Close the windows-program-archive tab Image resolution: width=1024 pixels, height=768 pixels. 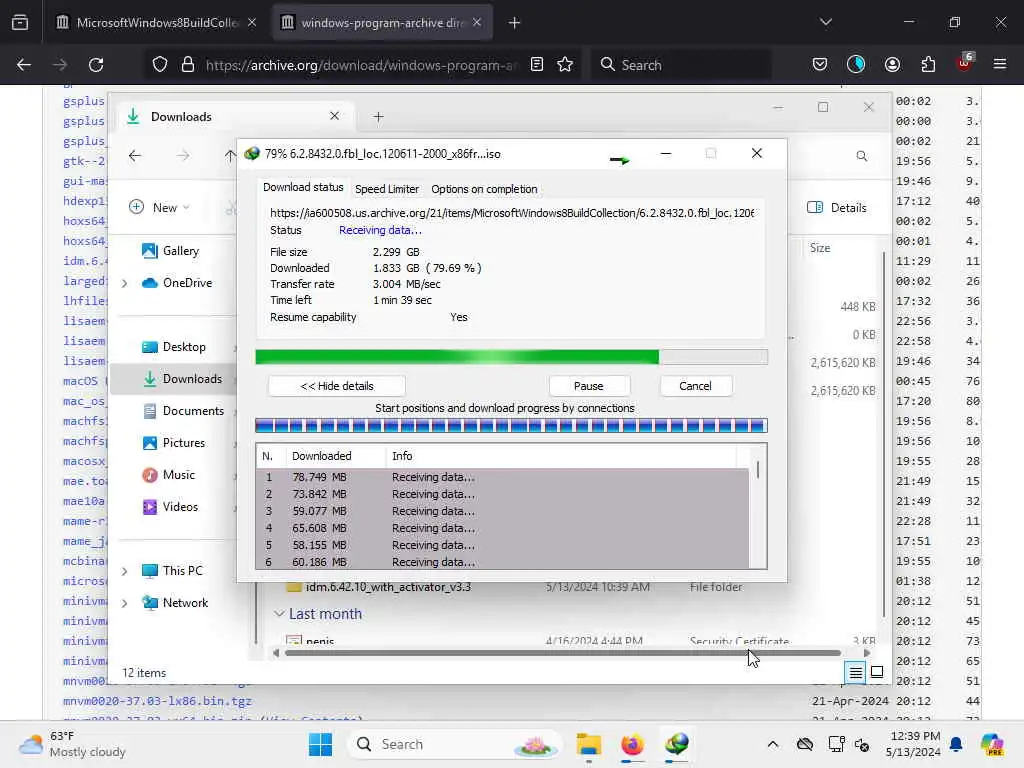coord(477,23)
